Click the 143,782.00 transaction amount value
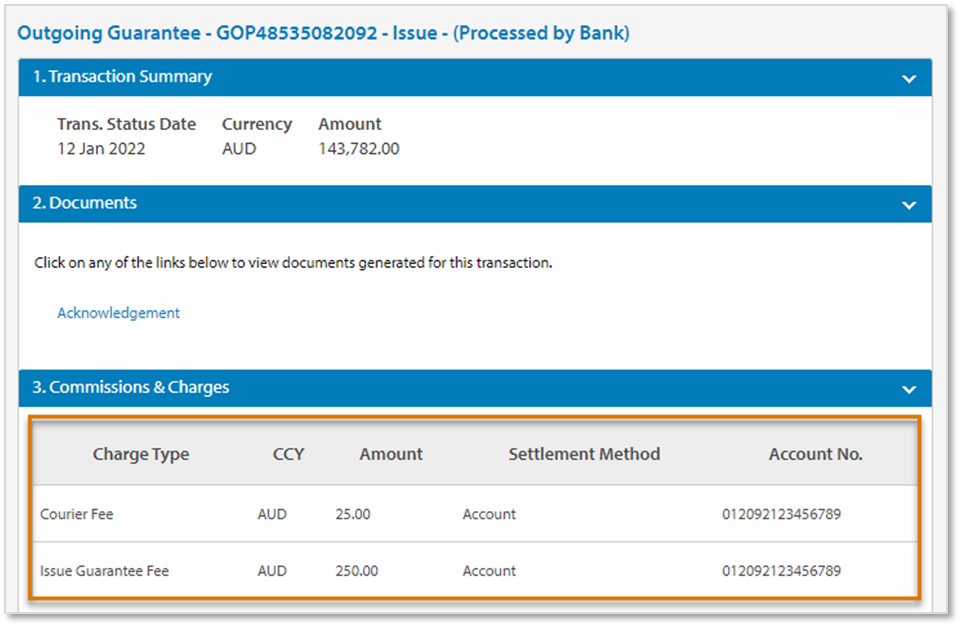 pyautogui.click(x=359, y=149)
